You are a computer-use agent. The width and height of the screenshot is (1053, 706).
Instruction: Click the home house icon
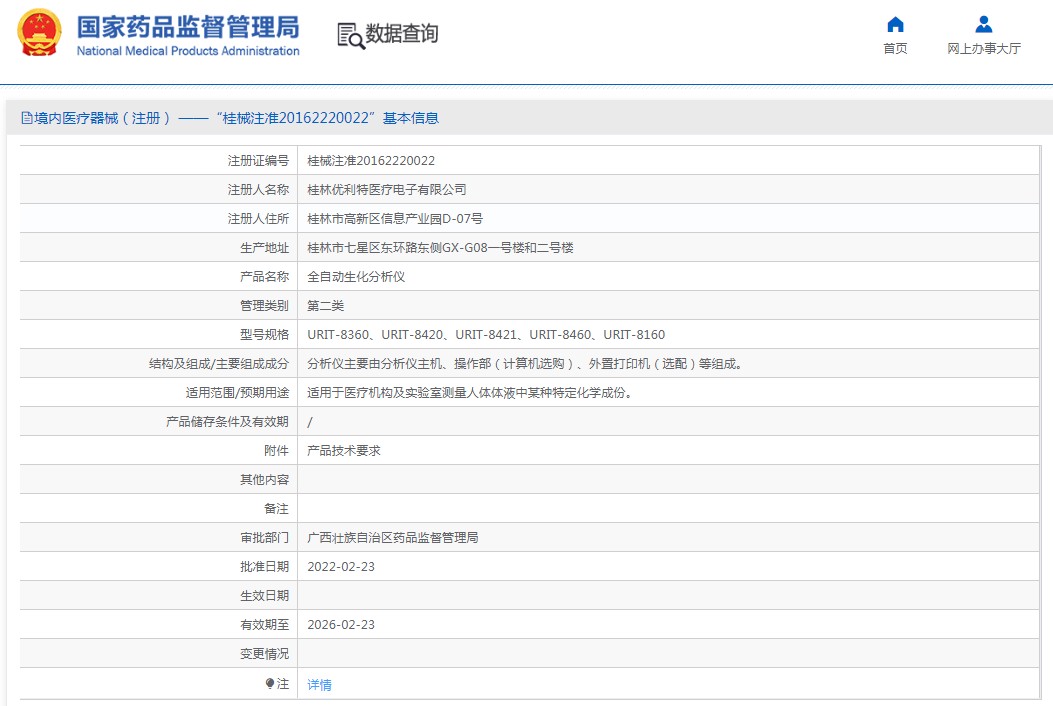(895, 25)
